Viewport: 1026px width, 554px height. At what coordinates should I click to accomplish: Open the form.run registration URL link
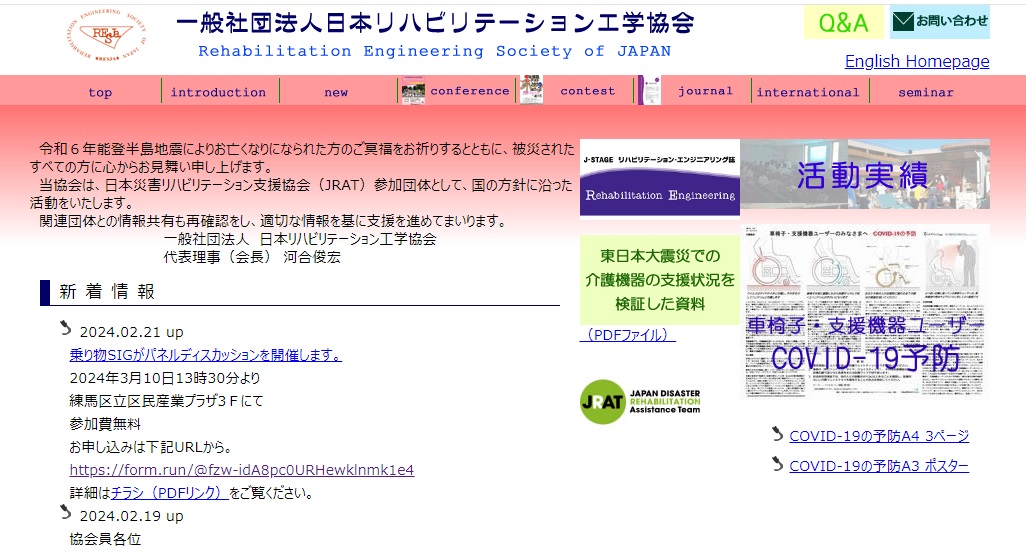point(241,470)
